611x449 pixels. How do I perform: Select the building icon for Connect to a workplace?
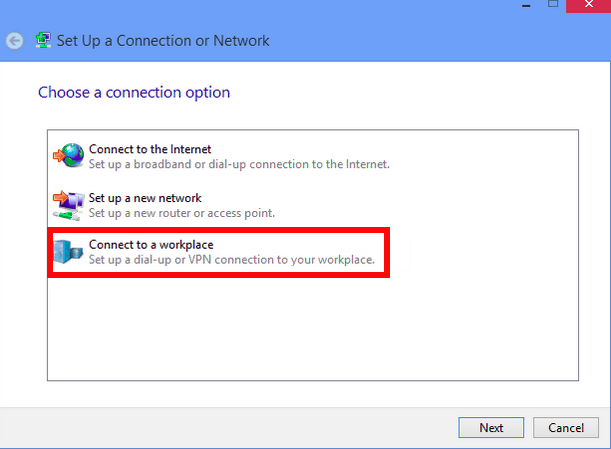click(x=68, y=252)
